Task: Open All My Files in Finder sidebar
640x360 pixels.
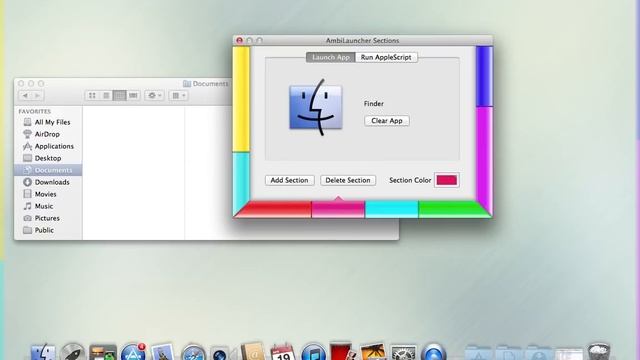Action: [x=48, y=122]
